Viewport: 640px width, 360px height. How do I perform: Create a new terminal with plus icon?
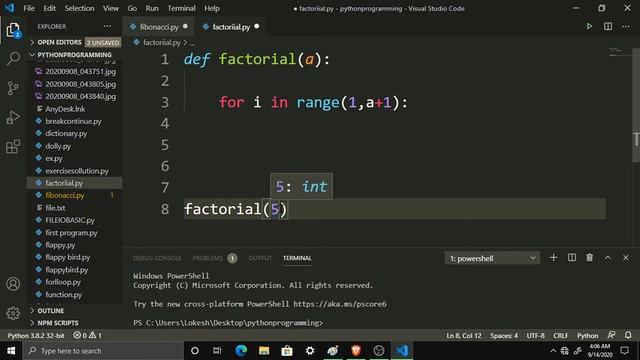click(x=553, y=258)
